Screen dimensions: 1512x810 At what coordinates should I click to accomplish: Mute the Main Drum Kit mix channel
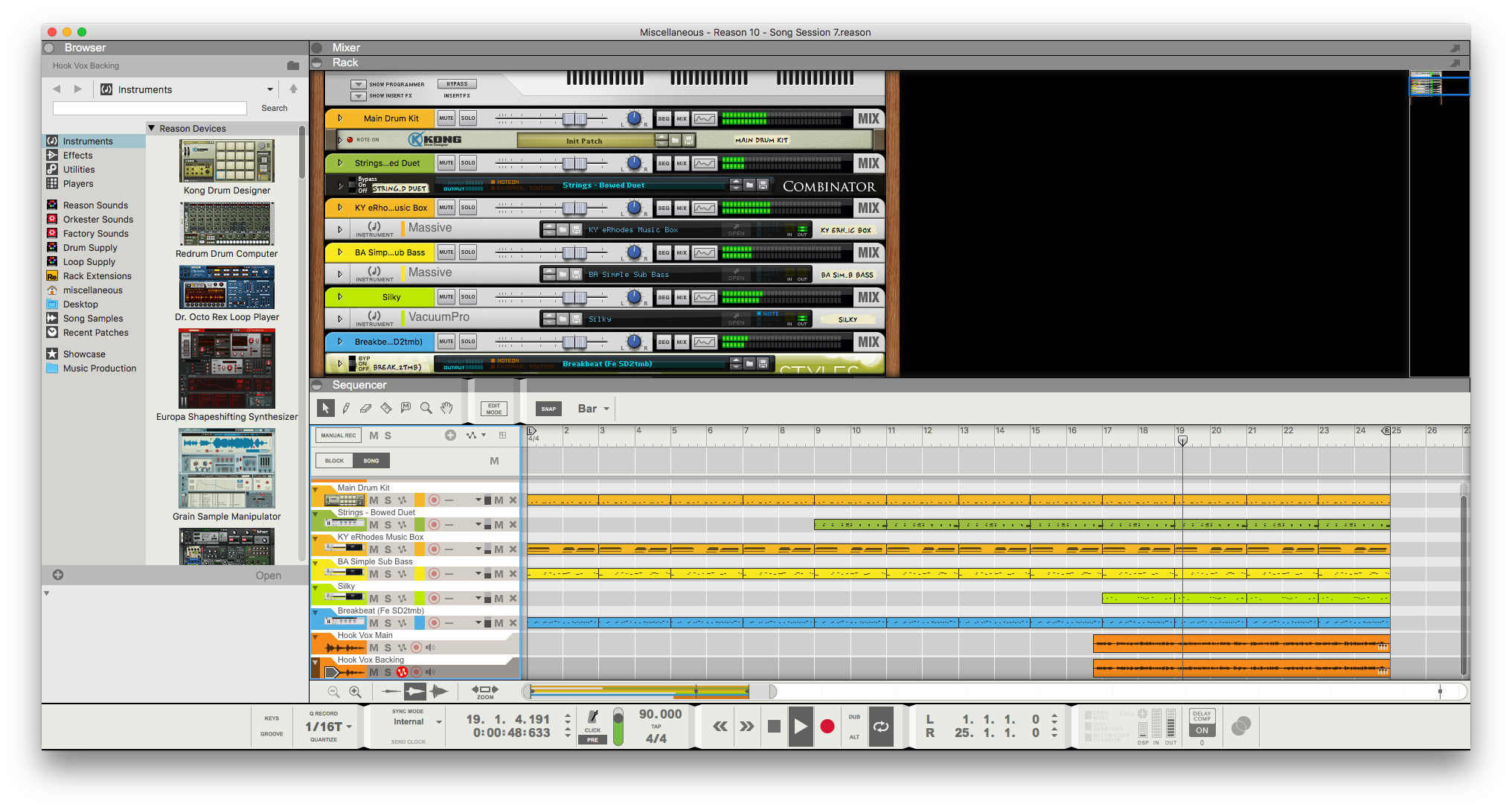(x=446, y=118)
